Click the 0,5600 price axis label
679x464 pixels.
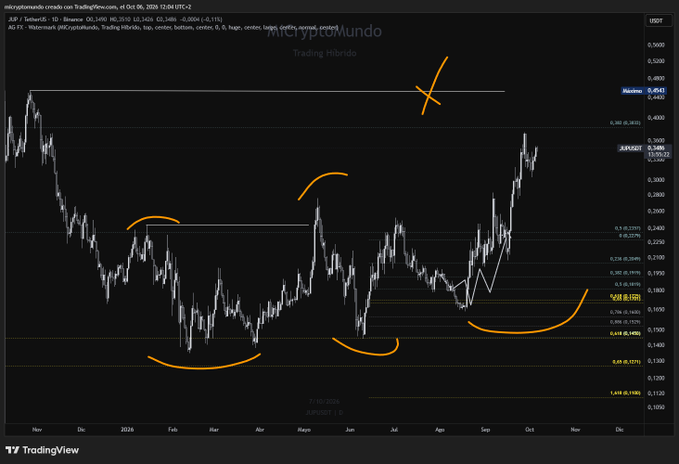tap(656, 45)
